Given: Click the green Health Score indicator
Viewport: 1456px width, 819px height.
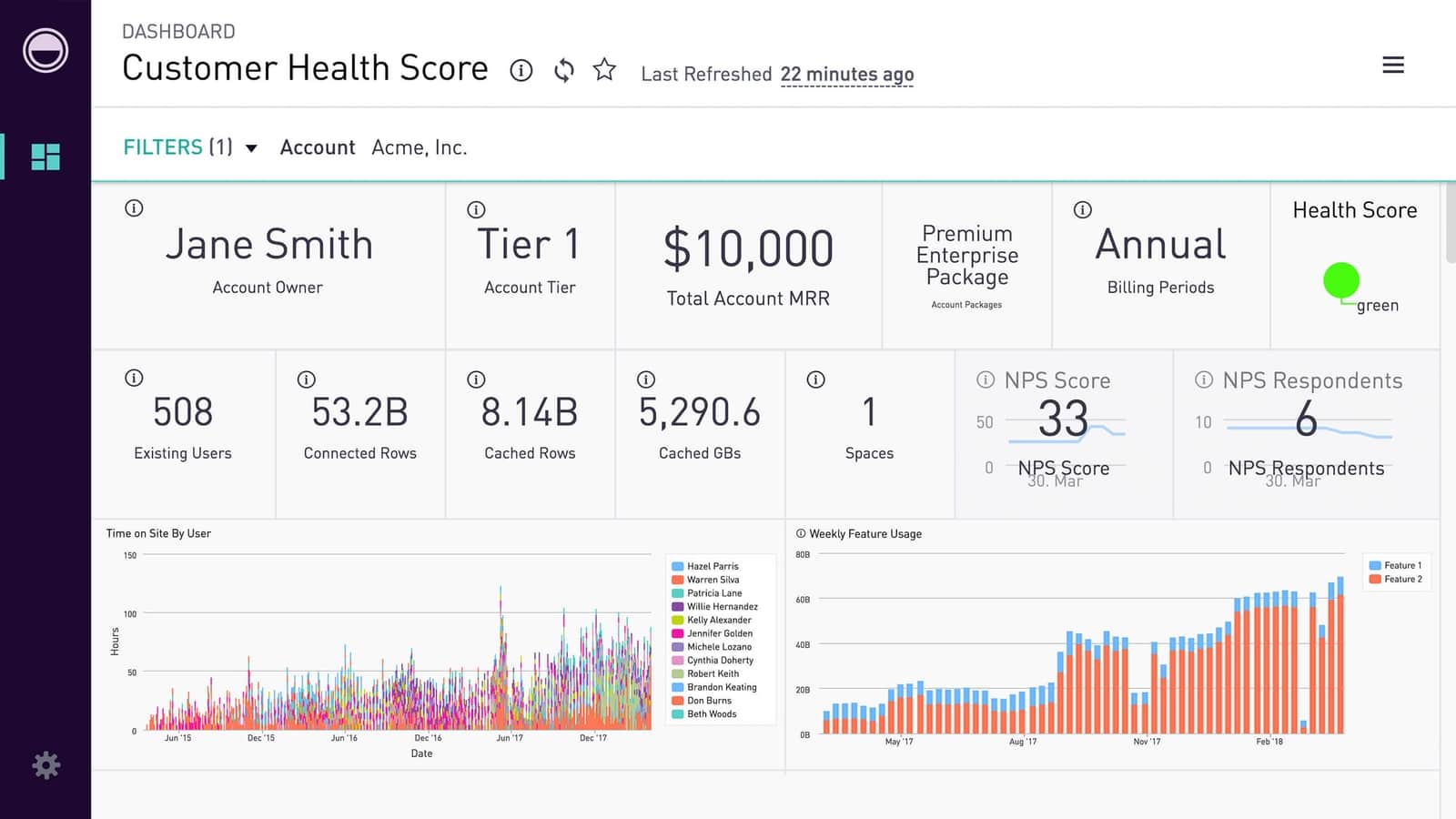Looking at the screenshot, I should point(1340,281).
